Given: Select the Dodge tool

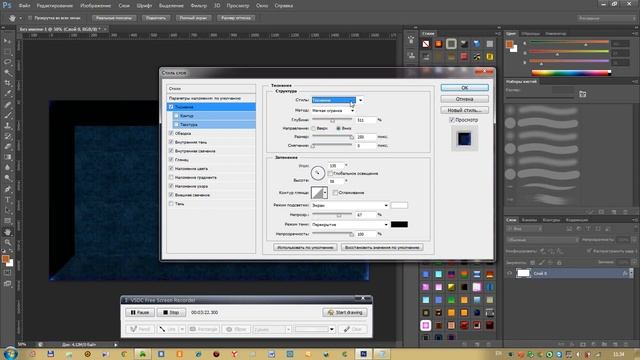Looking at the screenshot, I should pyautogui.click(x=7, y=178).
